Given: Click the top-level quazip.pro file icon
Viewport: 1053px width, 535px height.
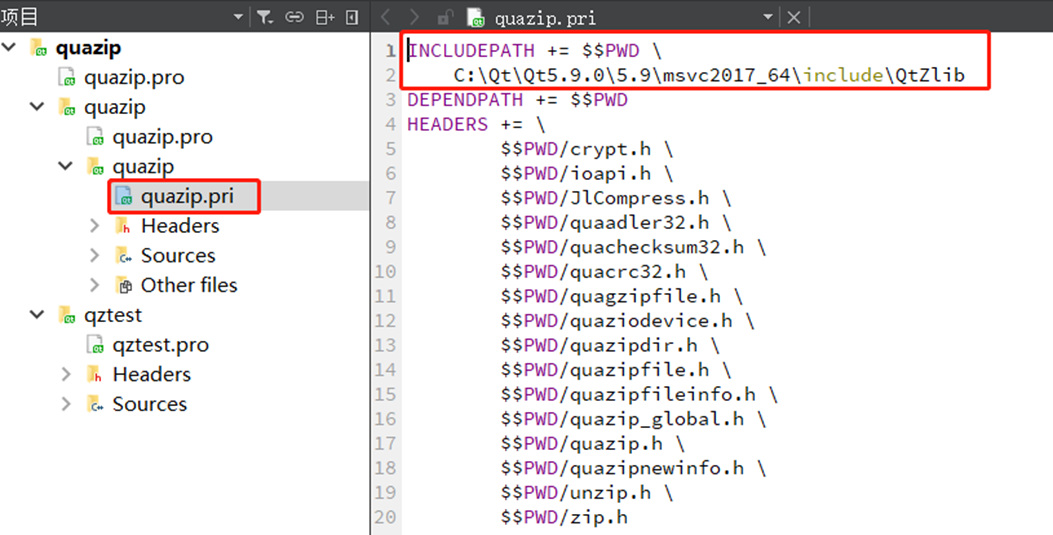Looking at the screenshot, I should 67,77.
